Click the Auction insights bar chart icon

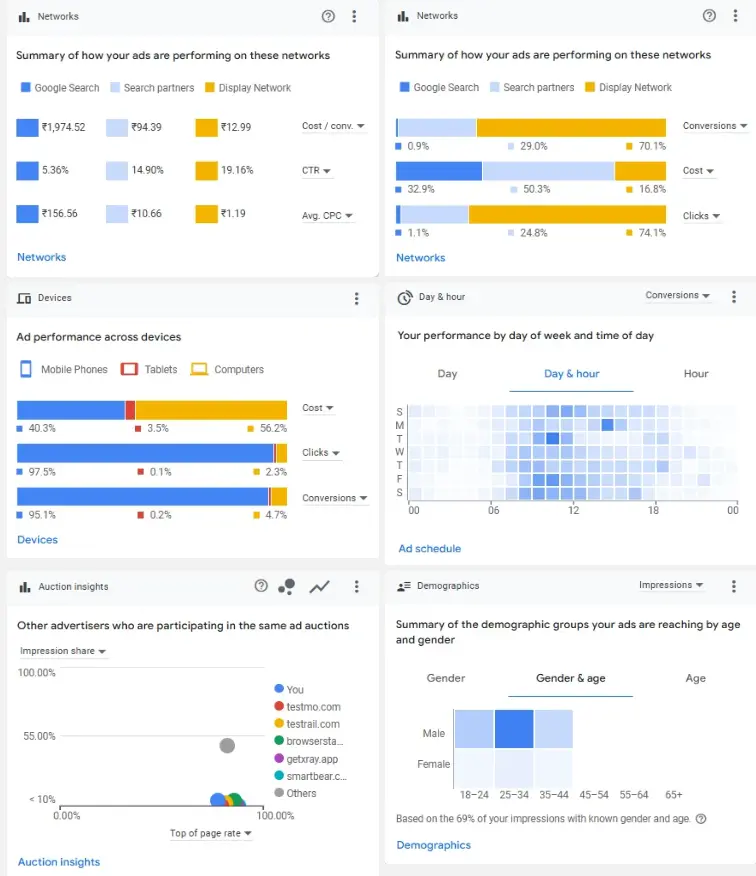coord(25,587)
